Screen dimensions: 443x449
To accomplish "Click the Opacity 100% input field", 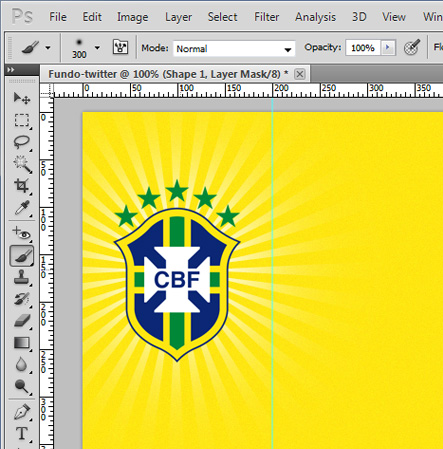I will (x=363, y=48).
